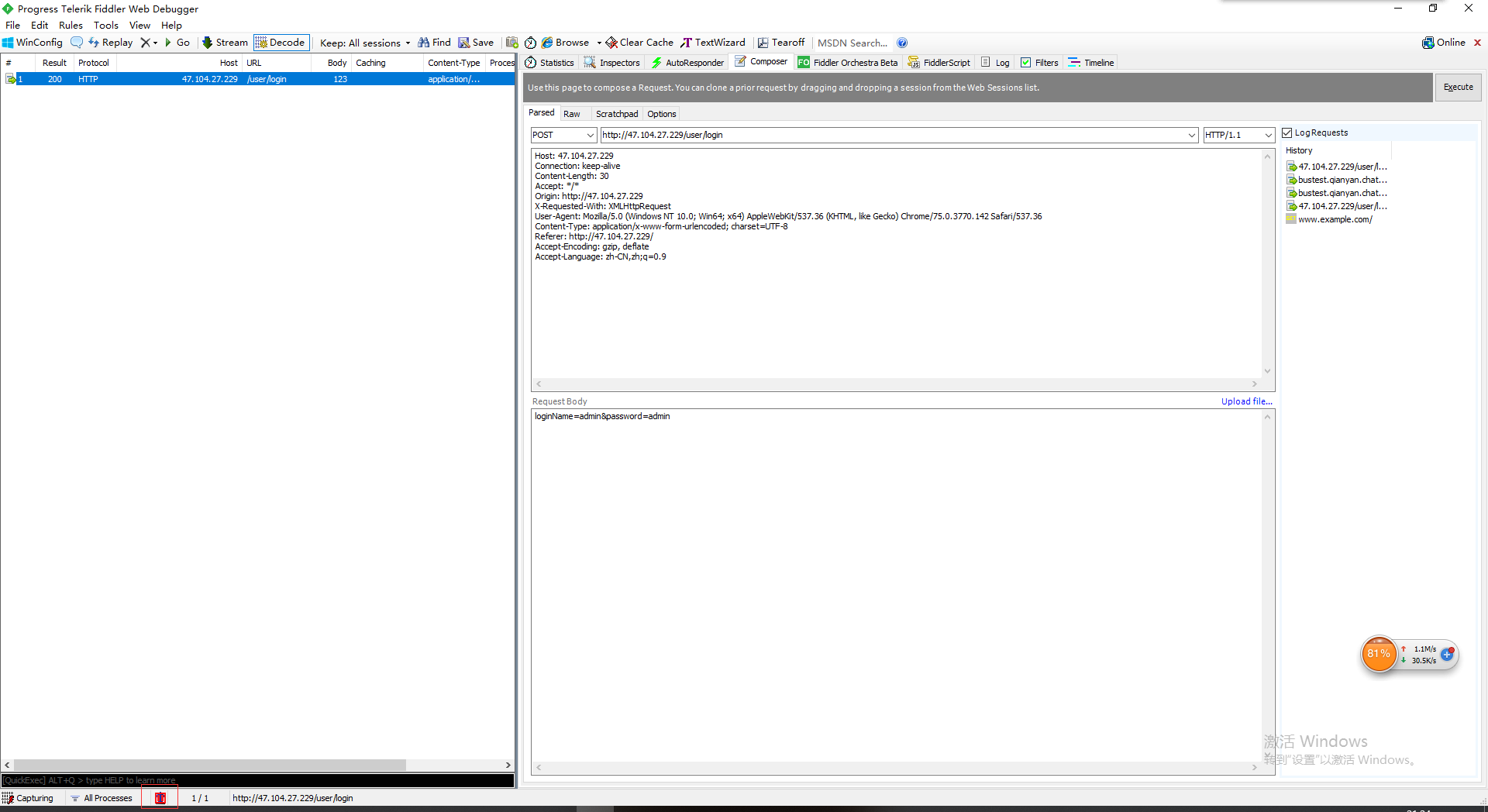Viewport: 1488px width, 812px height.
Task: Open the TextWizard tool
Action: (713, 43)
